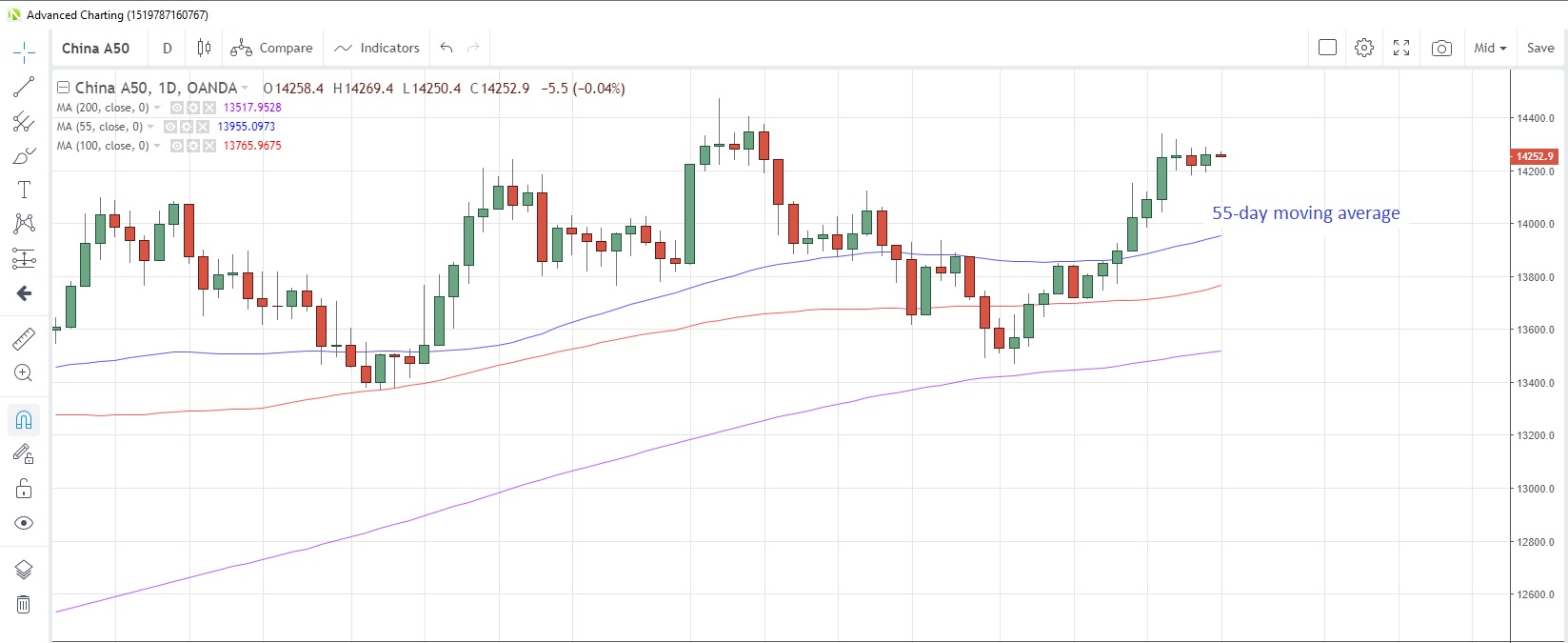This screenshot has height=643, width=1568.
Task: Click the Save button
Action: click(1539, 48)
